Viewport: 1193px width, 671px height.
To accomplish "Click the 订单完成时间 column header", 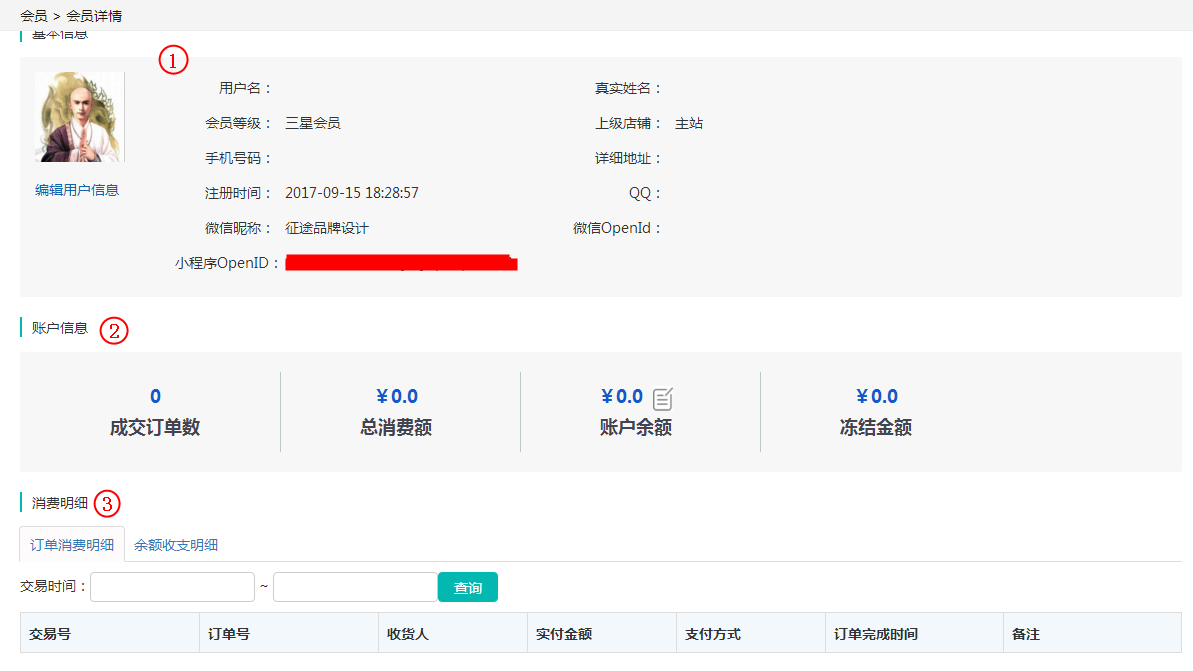I will point(876,634).
